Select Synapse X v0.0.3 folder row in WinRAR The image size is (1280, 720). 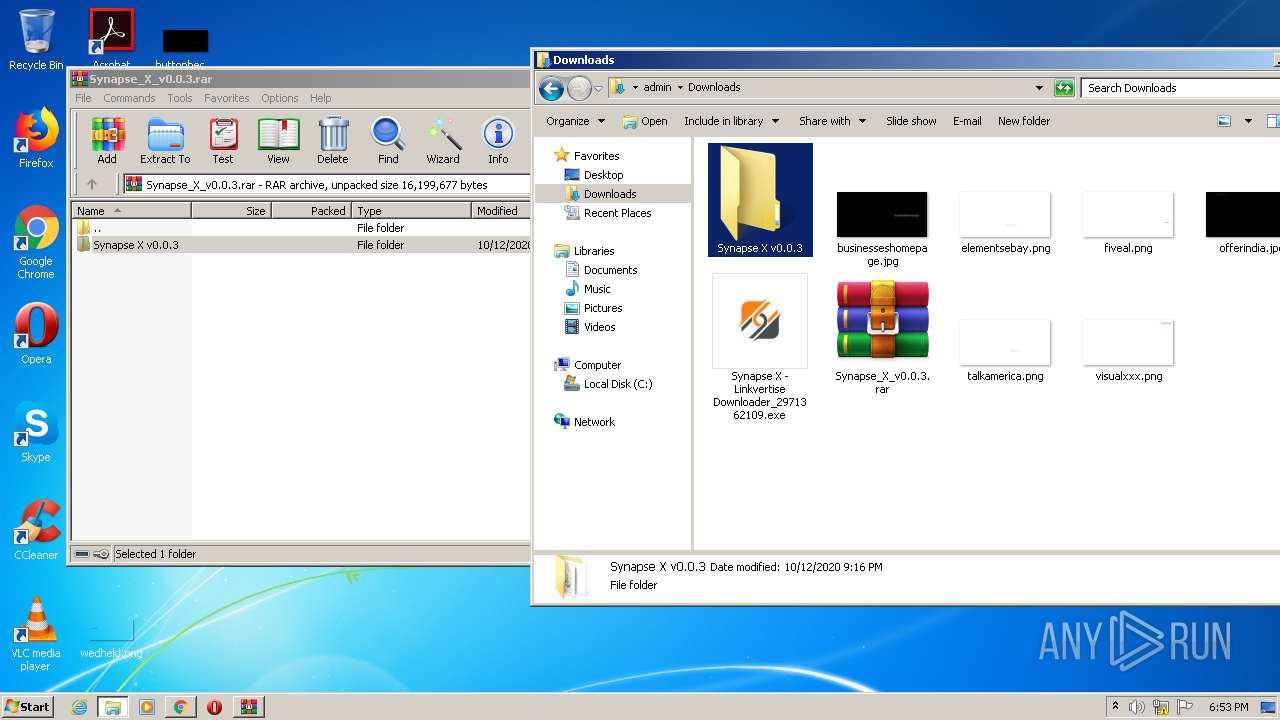300,245
